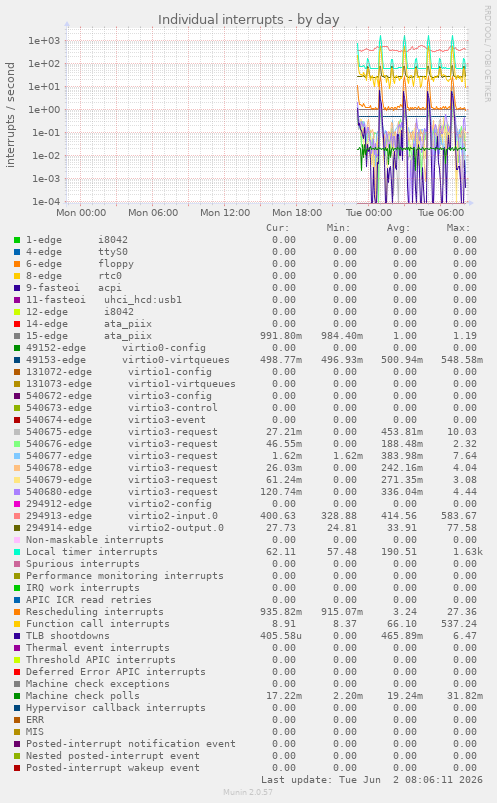Click the gray swatch for 15-edge ata_piix

(x=17, y=336)
